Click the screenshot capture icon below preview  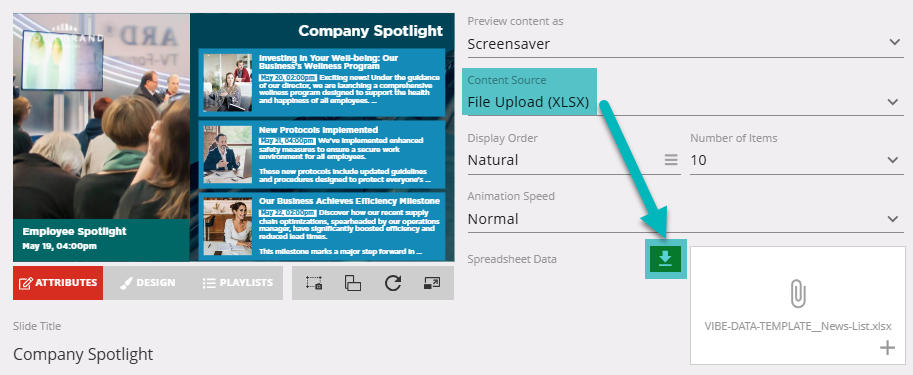click(x=314, y=283)
